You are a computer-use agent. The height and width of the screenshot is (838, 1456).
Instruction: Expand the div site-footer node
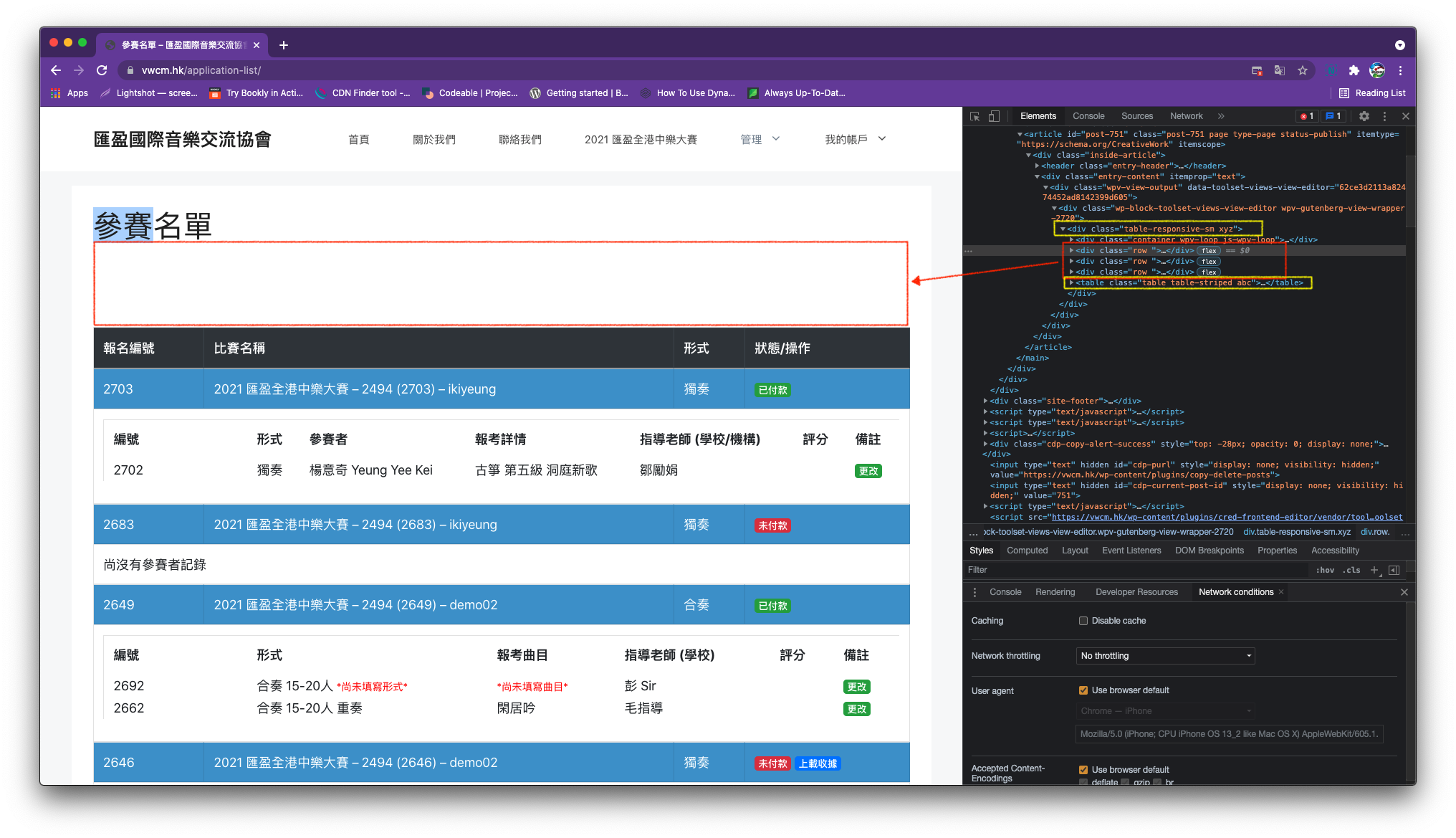click(985, 401)
